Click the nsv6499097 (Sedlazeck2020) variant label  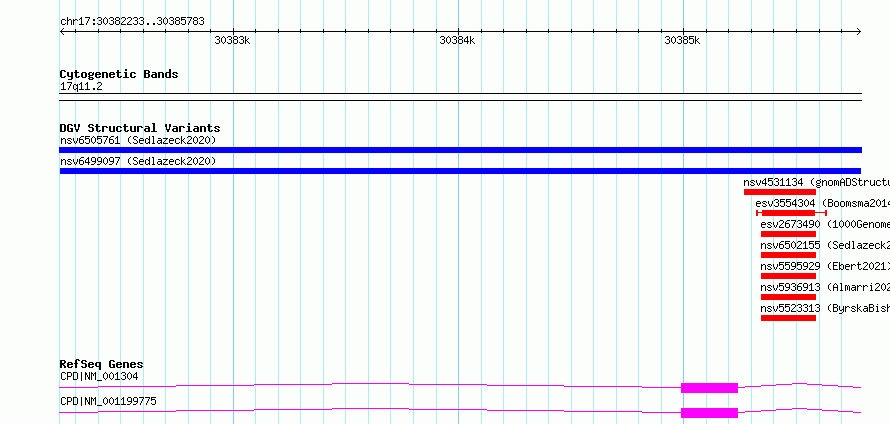tap(138, 161)
